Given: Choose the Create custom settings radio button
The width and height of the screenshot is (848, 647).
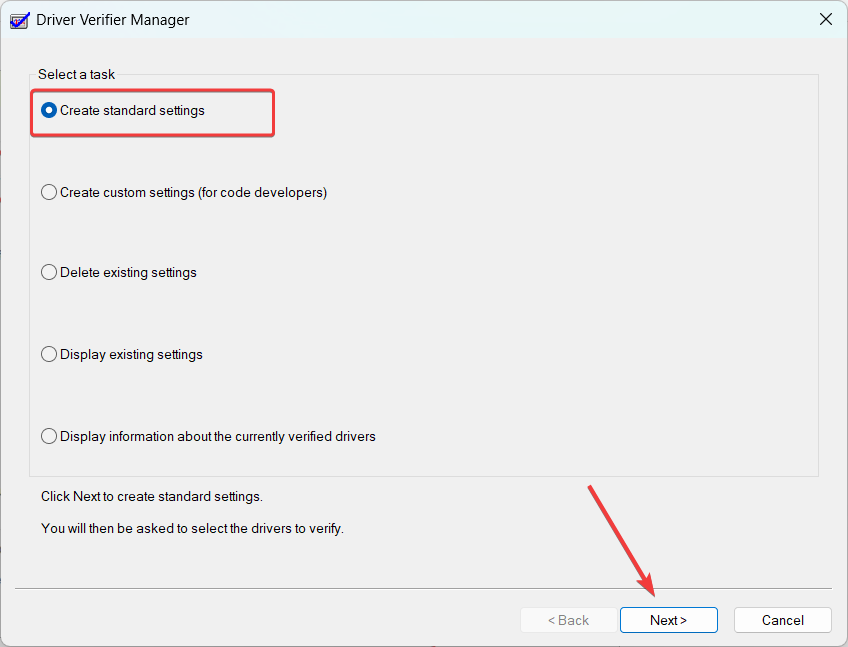Looking at the screenshot, I should coord(49,192).
